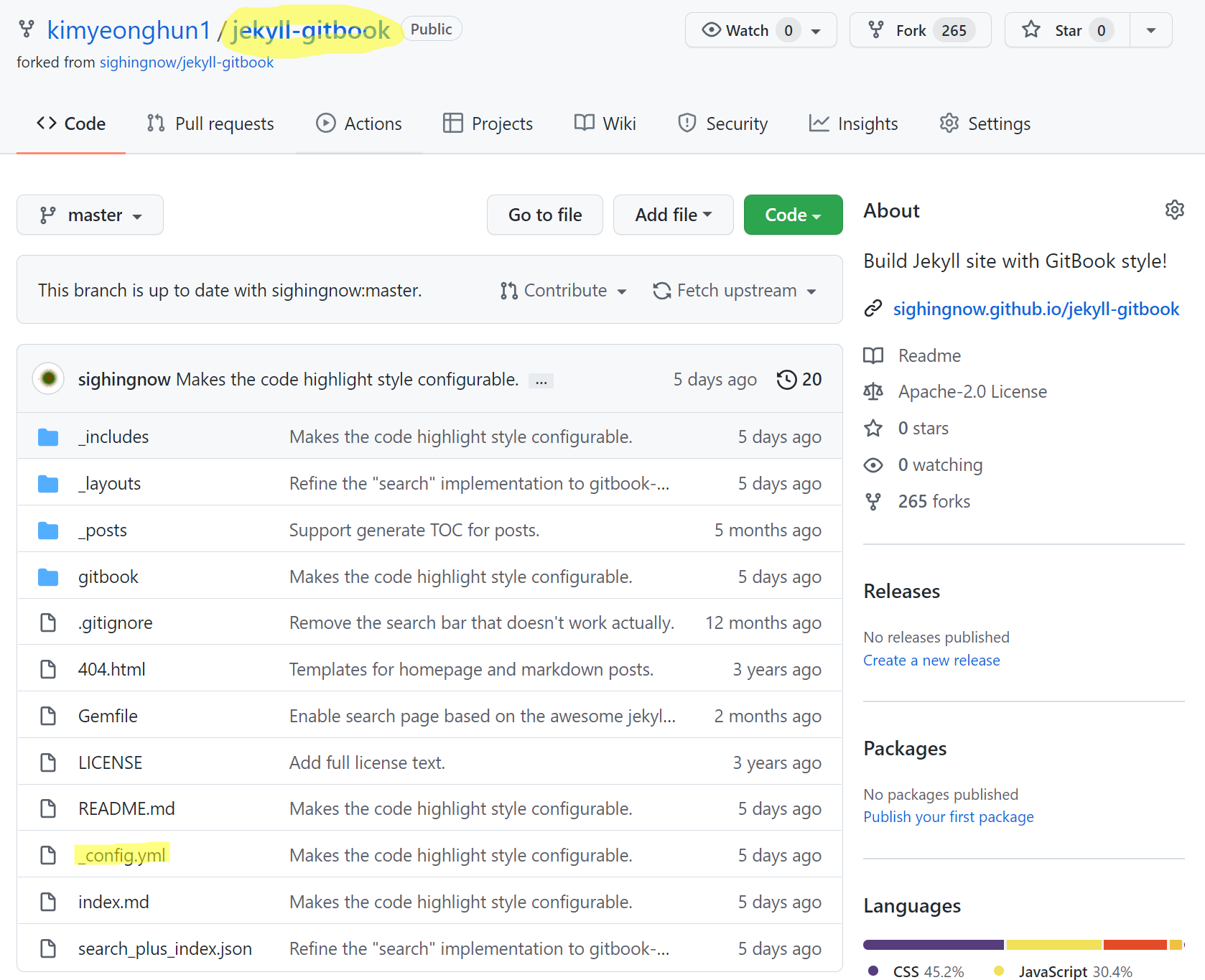Click the About section gear icon
This screenshot has width=1205, height=980.
[1174, 210]
